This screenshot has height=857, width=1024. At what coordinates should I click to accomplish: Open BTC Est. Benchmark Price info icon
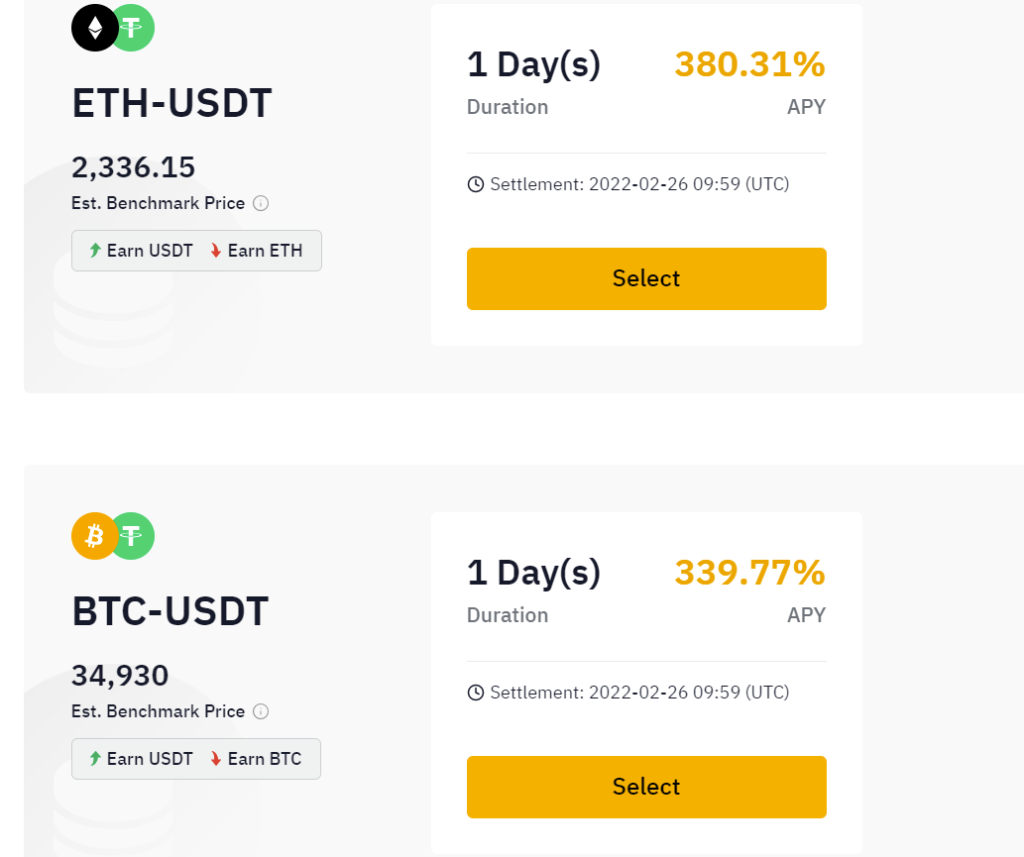point(261,712)
